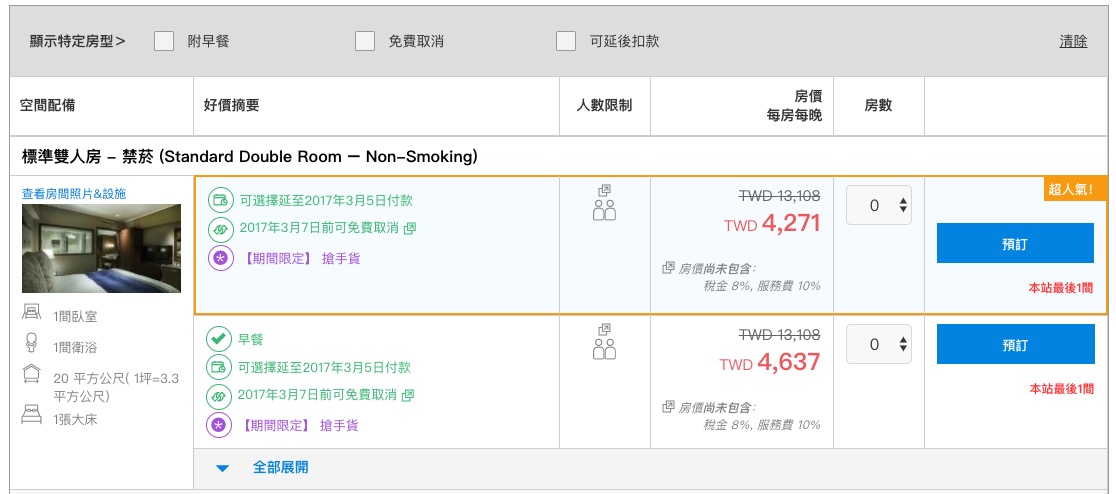Open room count dropdown for TWD 4,271 offer
This screenshot has height=494, width=1116.
tap(879, 206)
